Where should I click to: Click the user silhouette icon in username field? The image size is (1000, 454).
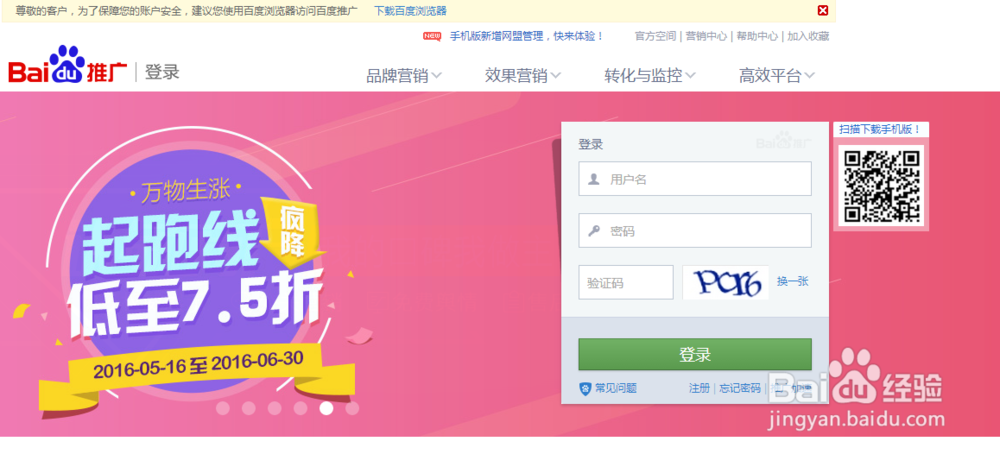pos(594,179)
